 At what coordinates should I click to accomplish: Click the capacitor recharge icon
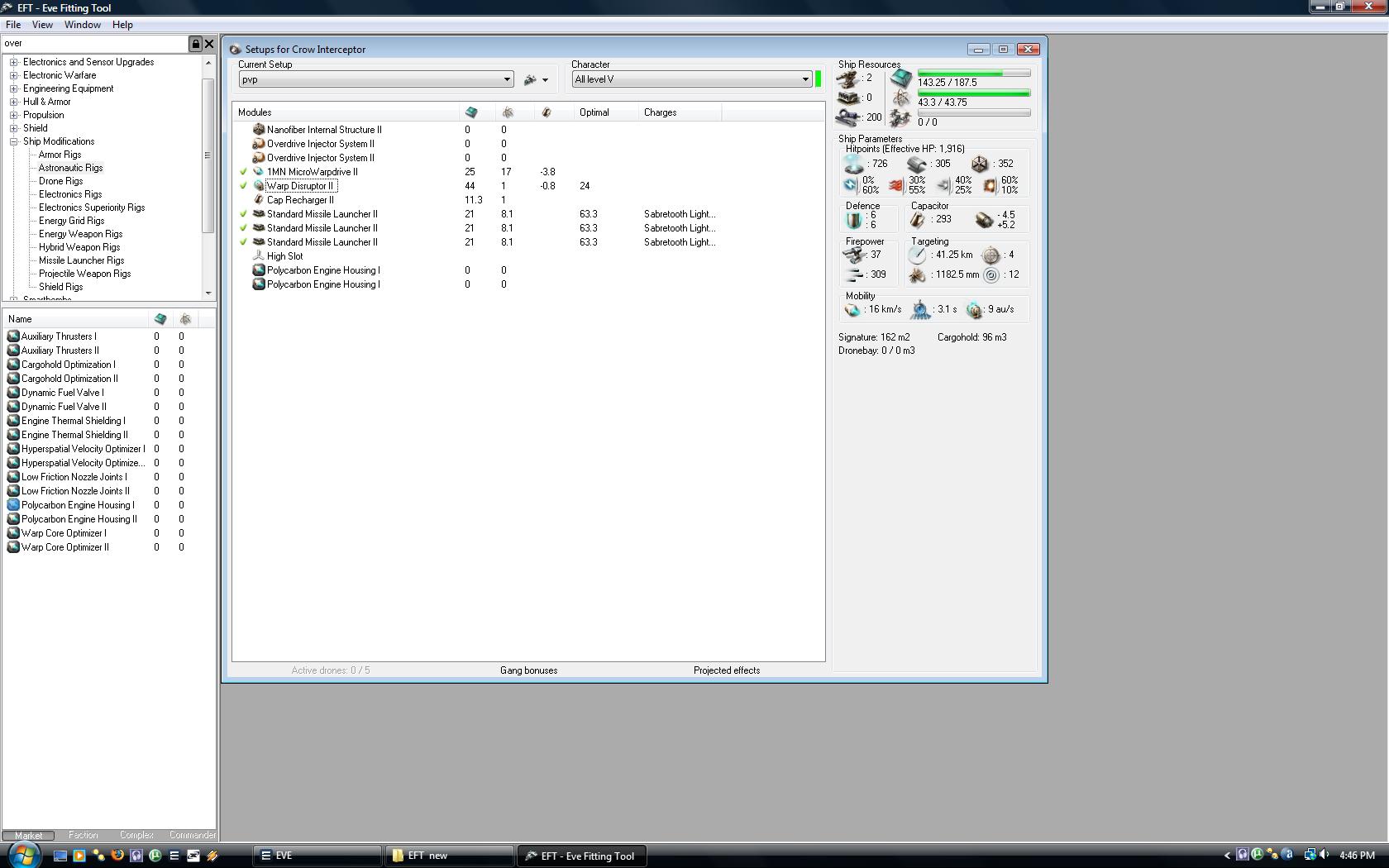coord(984,220)
